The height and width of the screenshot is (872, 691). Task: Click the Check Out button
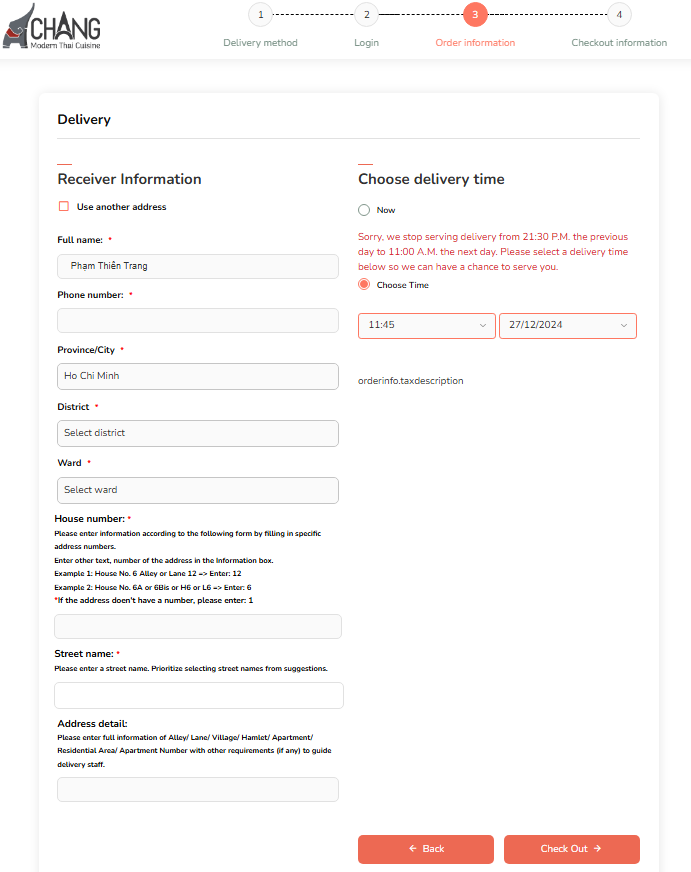(571, 849)
